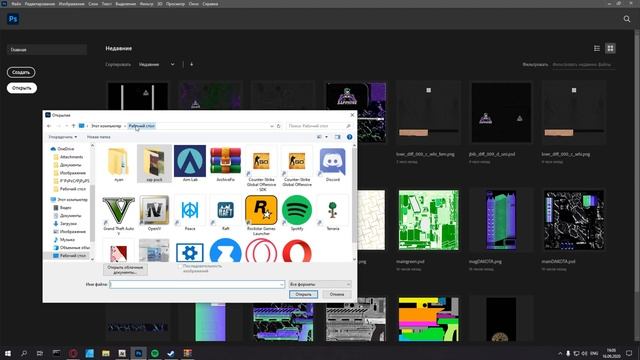Screen dimensions: 640x360
Task: Open the 'Фильтр' menu
Action: tap(146, 4)
